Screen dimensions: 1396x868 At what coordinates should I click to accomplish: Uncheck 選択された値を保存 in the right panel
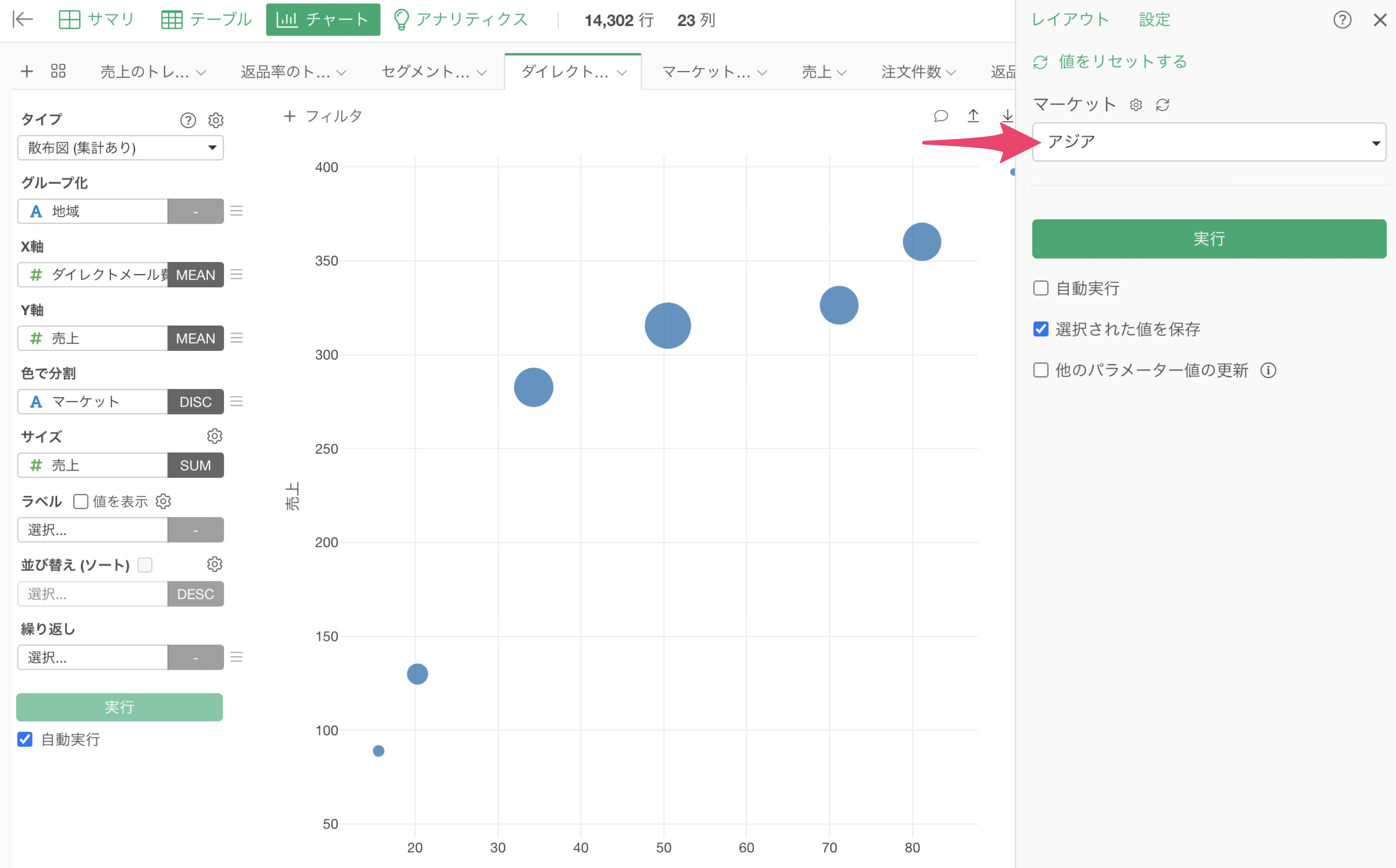(1041, 329)
